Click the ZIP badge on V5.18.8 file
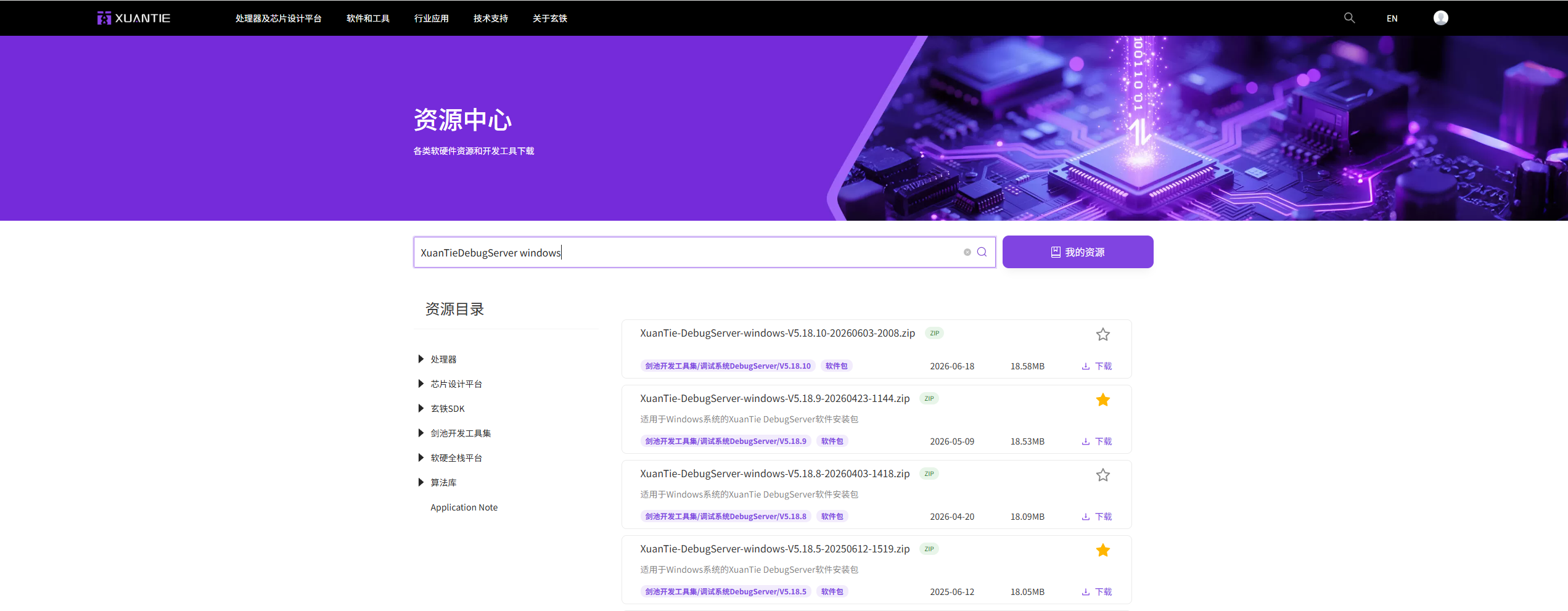1568x611 pixels. (929, 474)
